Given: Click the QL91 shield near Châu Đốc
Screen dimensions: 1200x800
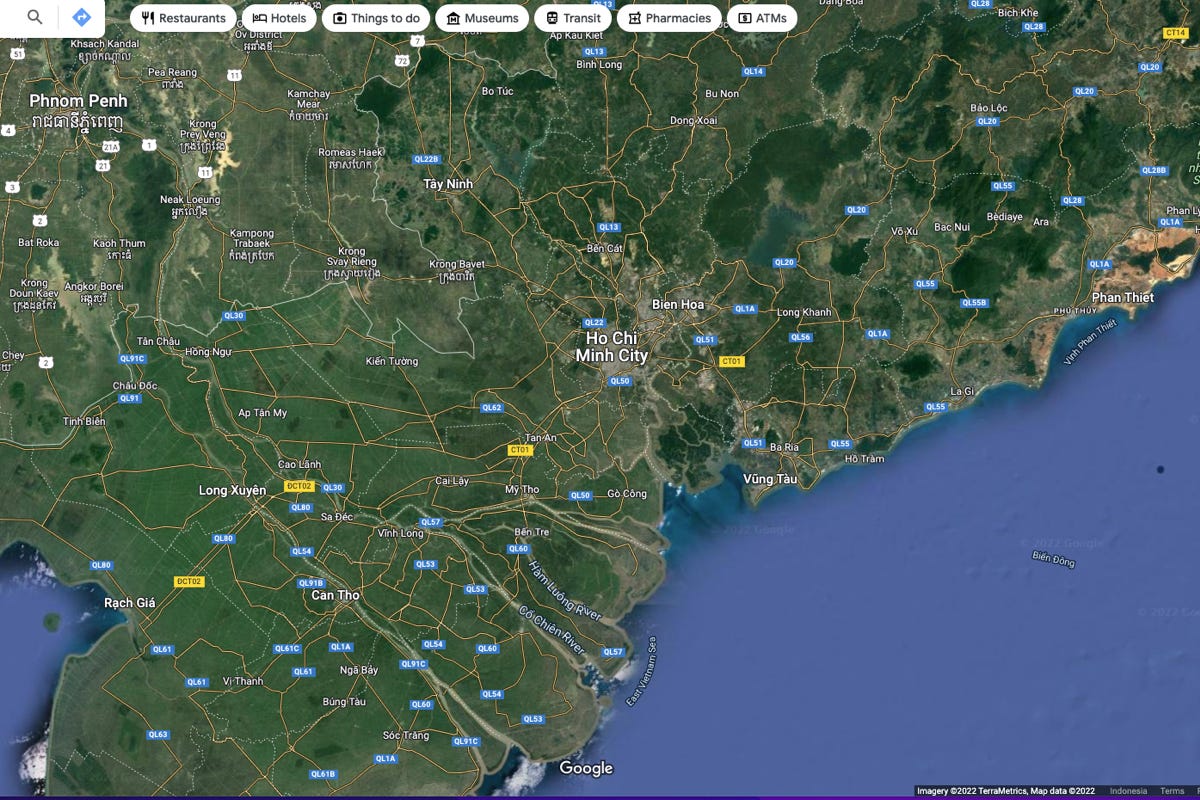Looking at the screenshot, I should click(x=130, y=398).
